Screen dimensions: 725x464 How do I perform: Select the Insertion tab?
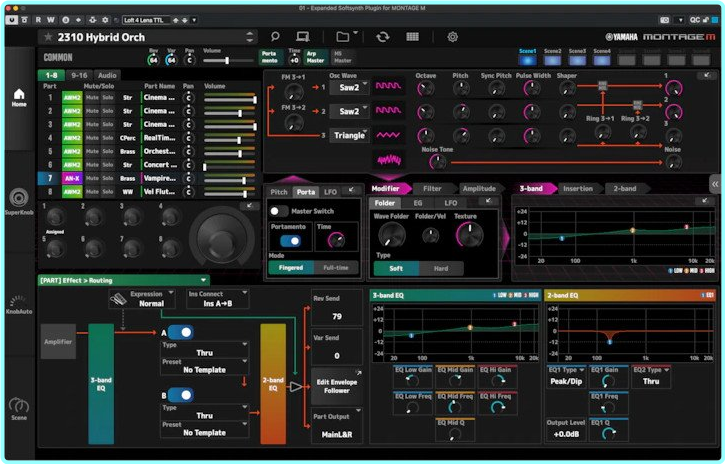coord(578,189)
